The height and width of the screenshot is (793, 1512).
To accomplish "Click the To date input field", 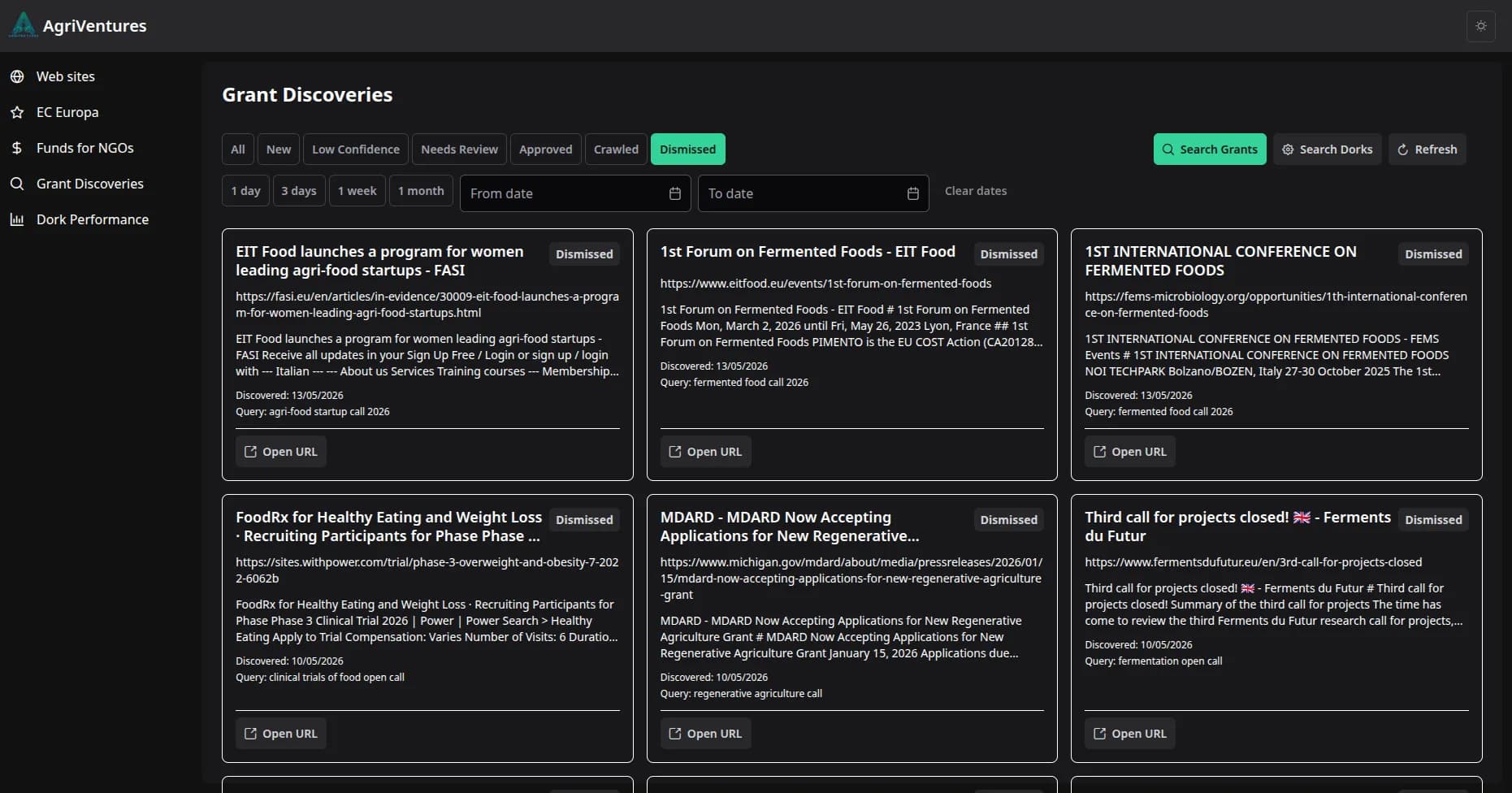I will 813,193.
